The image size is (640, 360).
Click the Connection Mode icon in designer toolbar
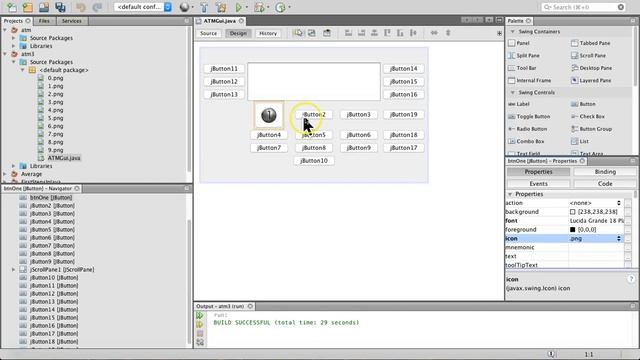tap(312, 33)
